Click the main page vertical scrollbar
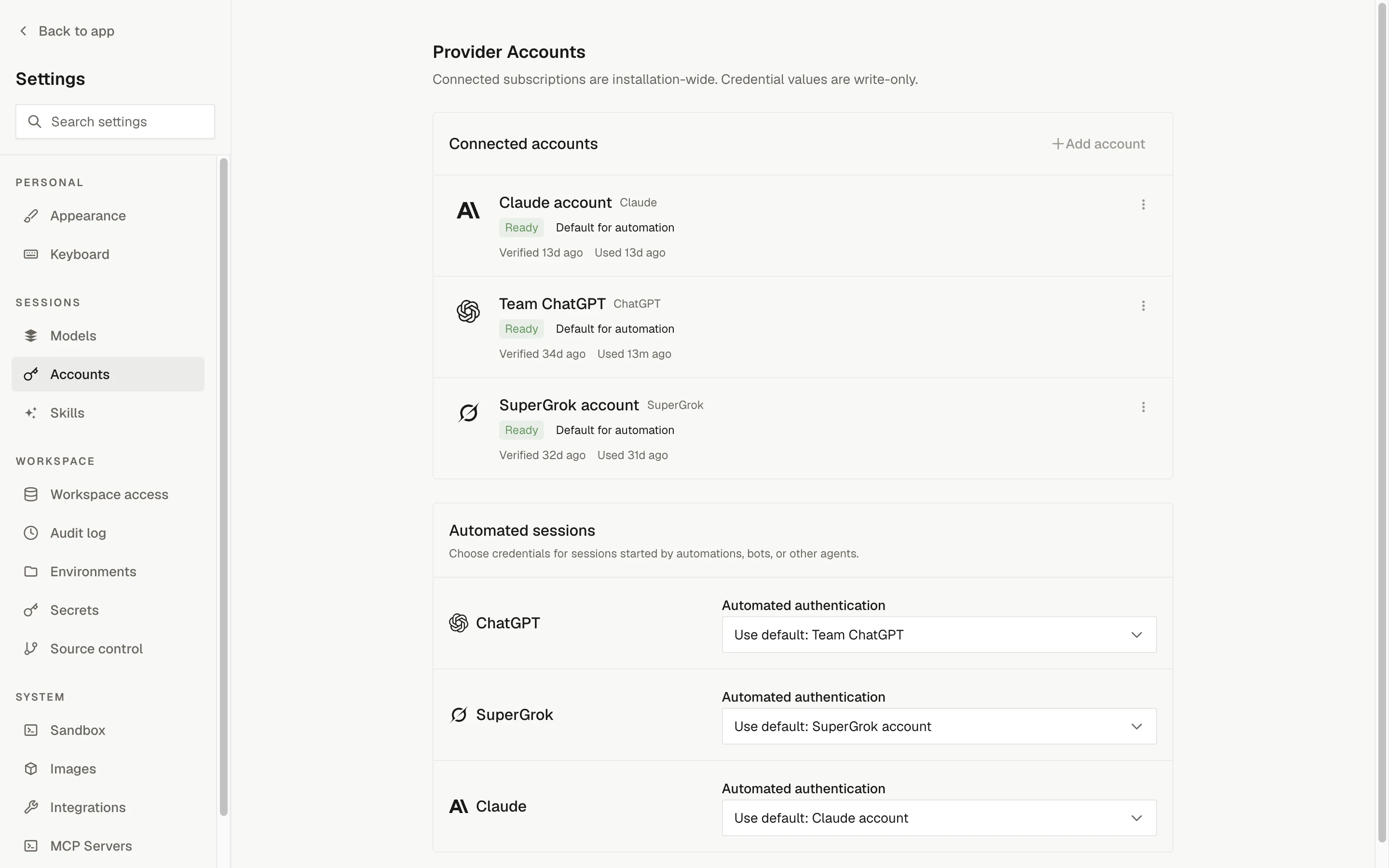 tap(1383, 422)
